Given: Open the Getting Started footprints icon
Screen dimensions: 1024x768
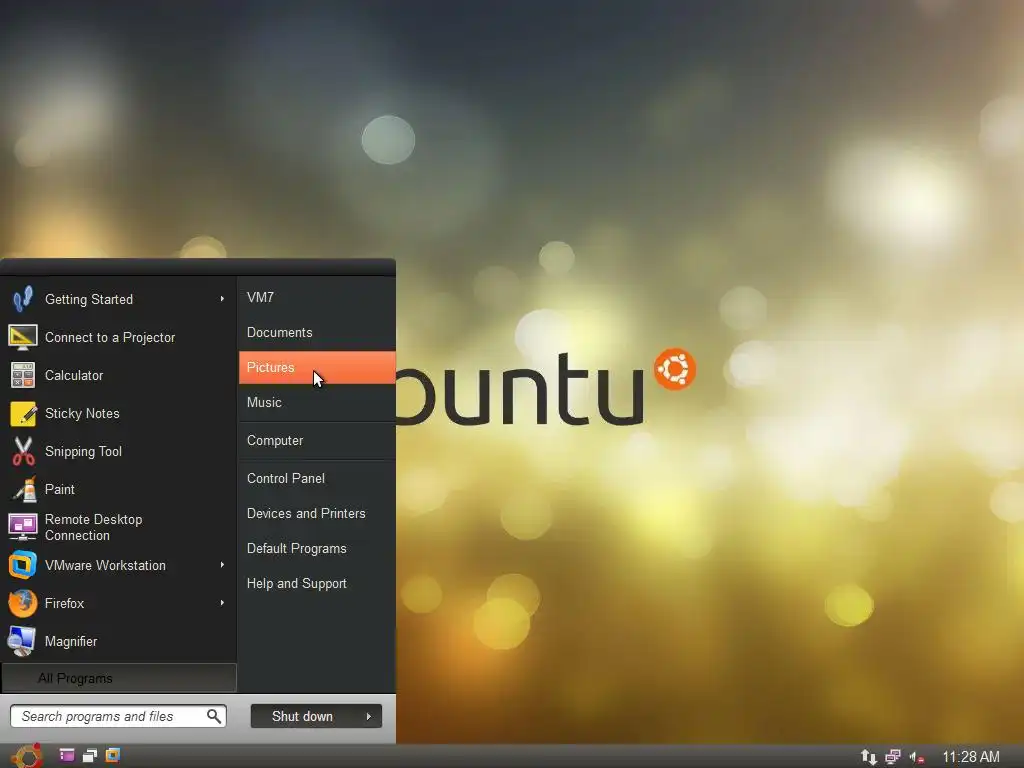Looking at the screenshot, I should coord(23,299).
